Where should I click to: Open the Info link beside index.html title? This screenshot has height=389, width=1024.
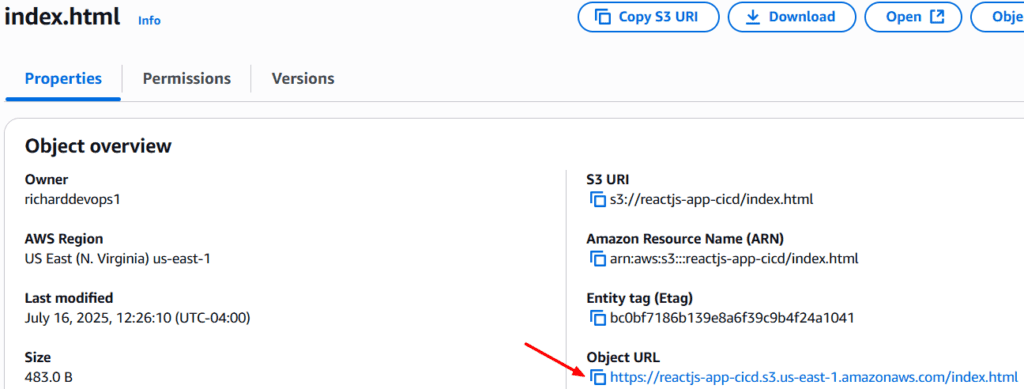(149, 20)
